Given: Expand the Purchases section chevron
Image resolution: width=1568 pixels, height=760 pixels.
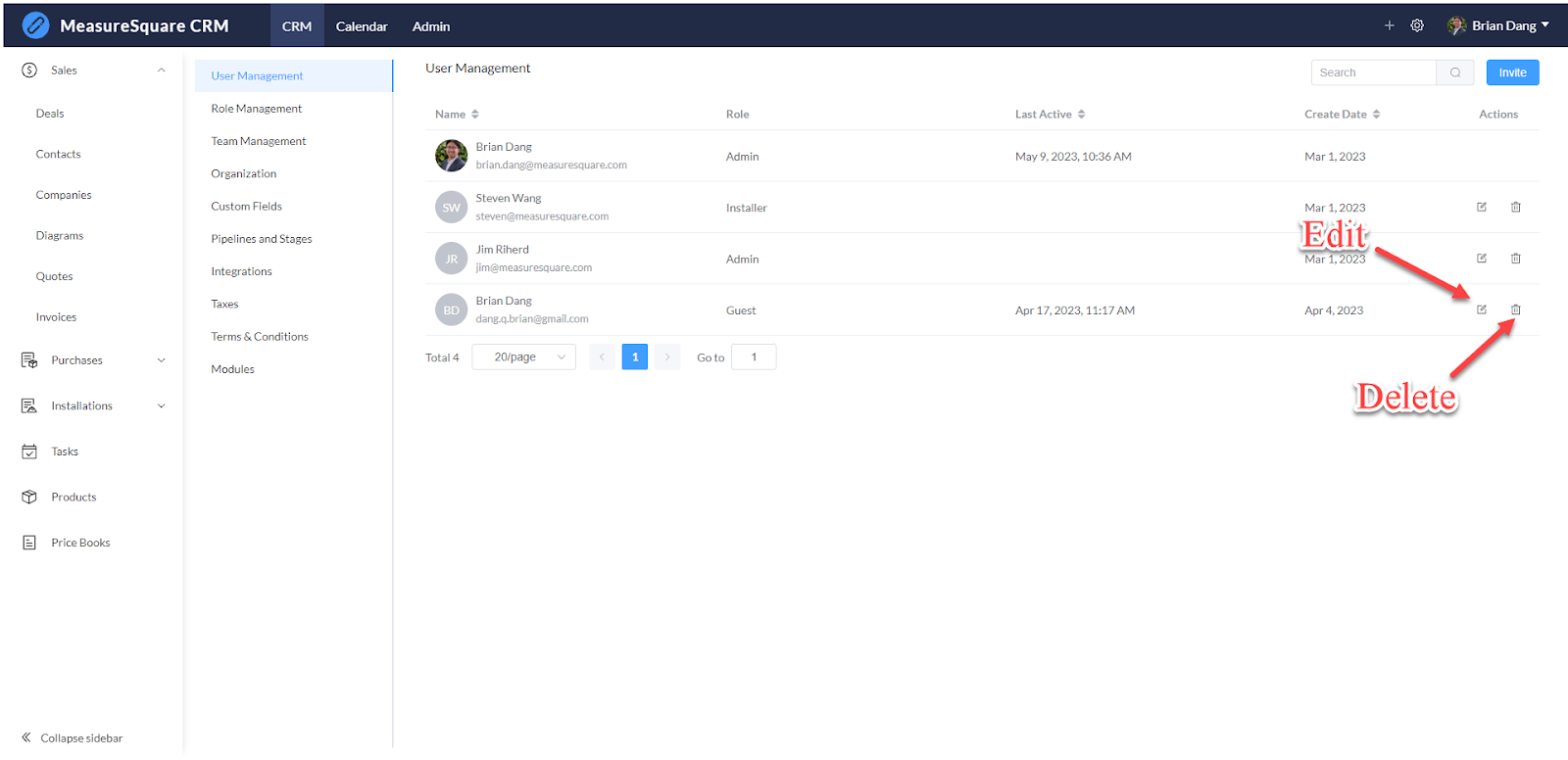Looking at the screenshot, I should (x=161, y=360).
